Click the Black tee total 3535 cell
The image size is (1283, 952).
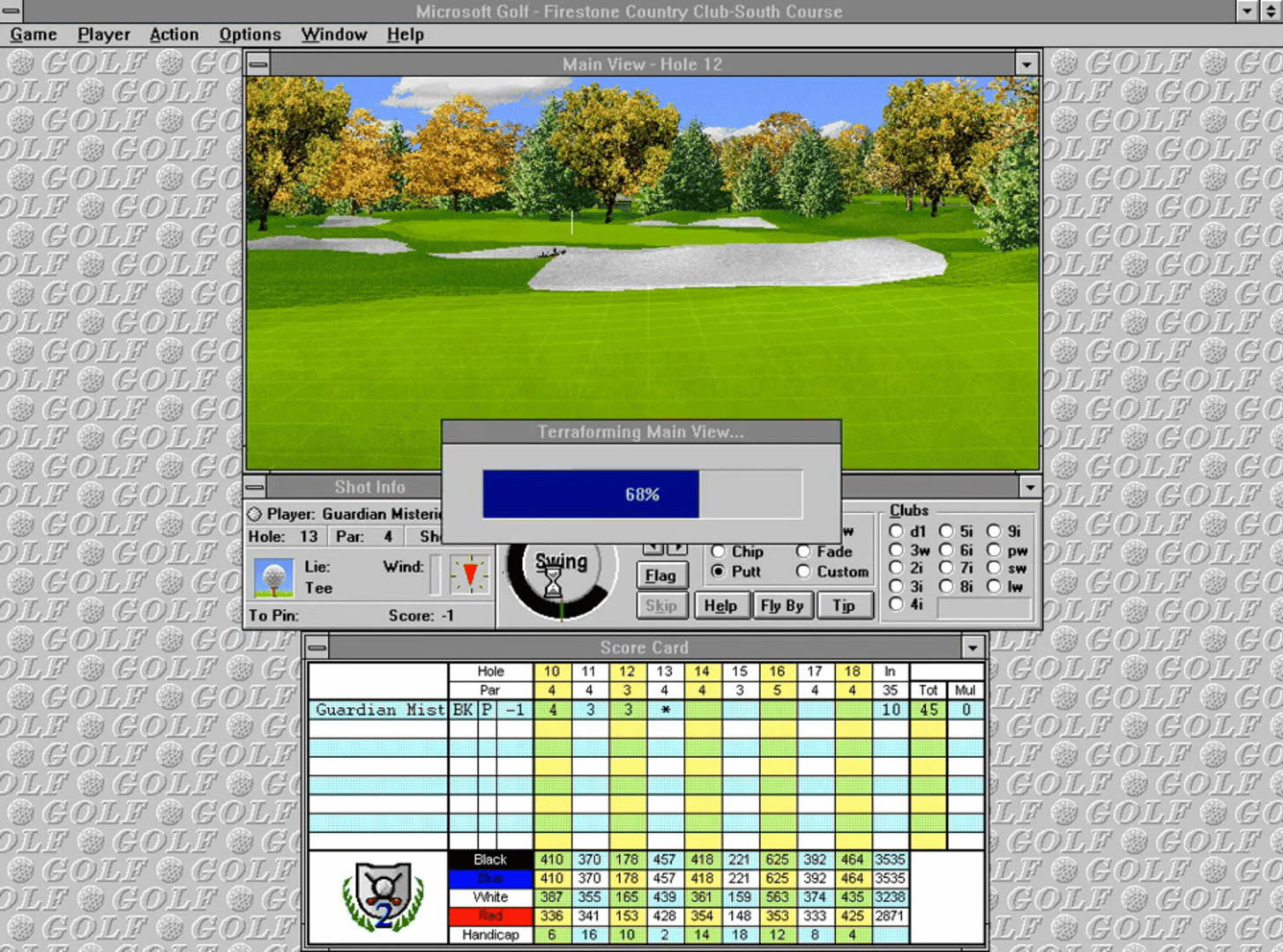click(891, 859)
